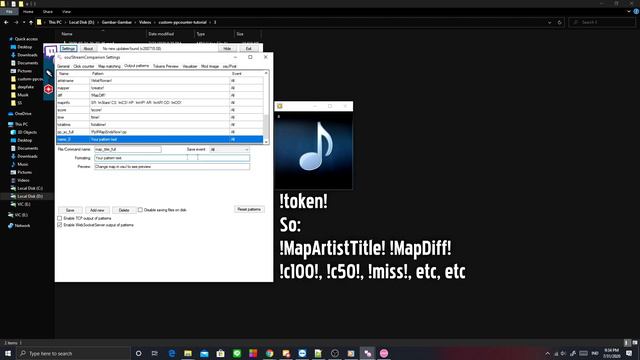Click the Windows Start button

point(8,353)
